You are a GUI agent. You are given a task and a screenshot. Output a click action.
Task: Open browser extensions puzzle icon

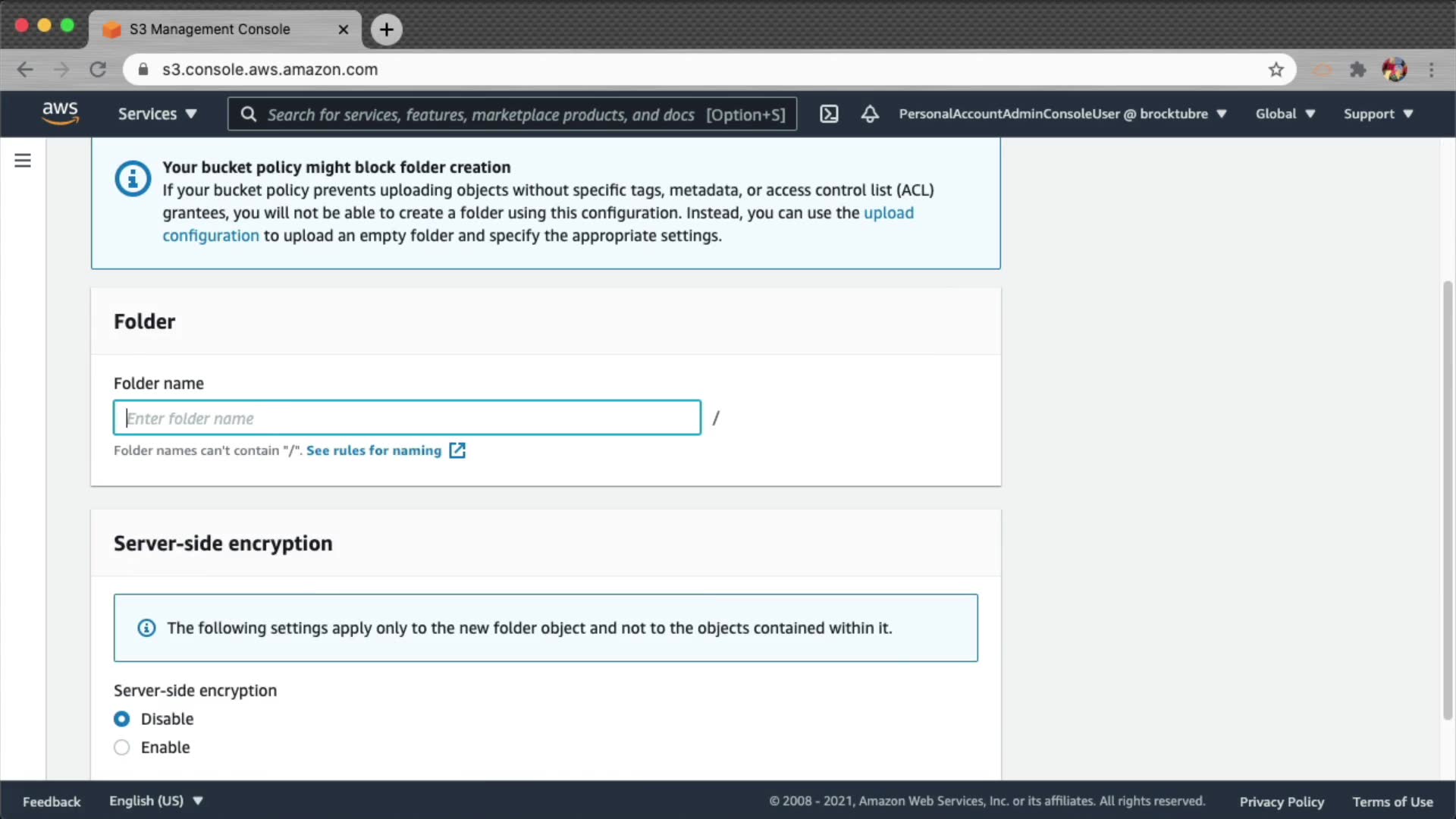[x=1357, y=70]
